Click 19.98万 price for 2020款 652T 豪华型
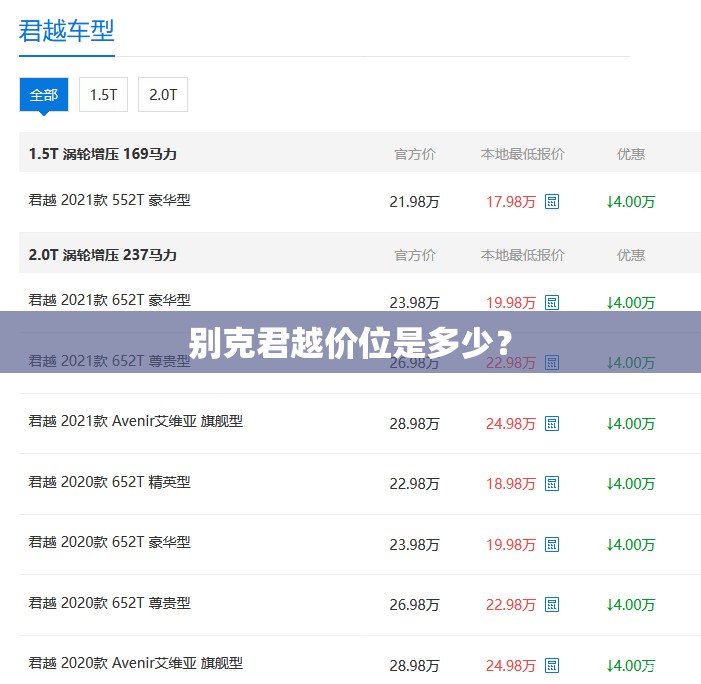701x684 pixels. [511, 545]
